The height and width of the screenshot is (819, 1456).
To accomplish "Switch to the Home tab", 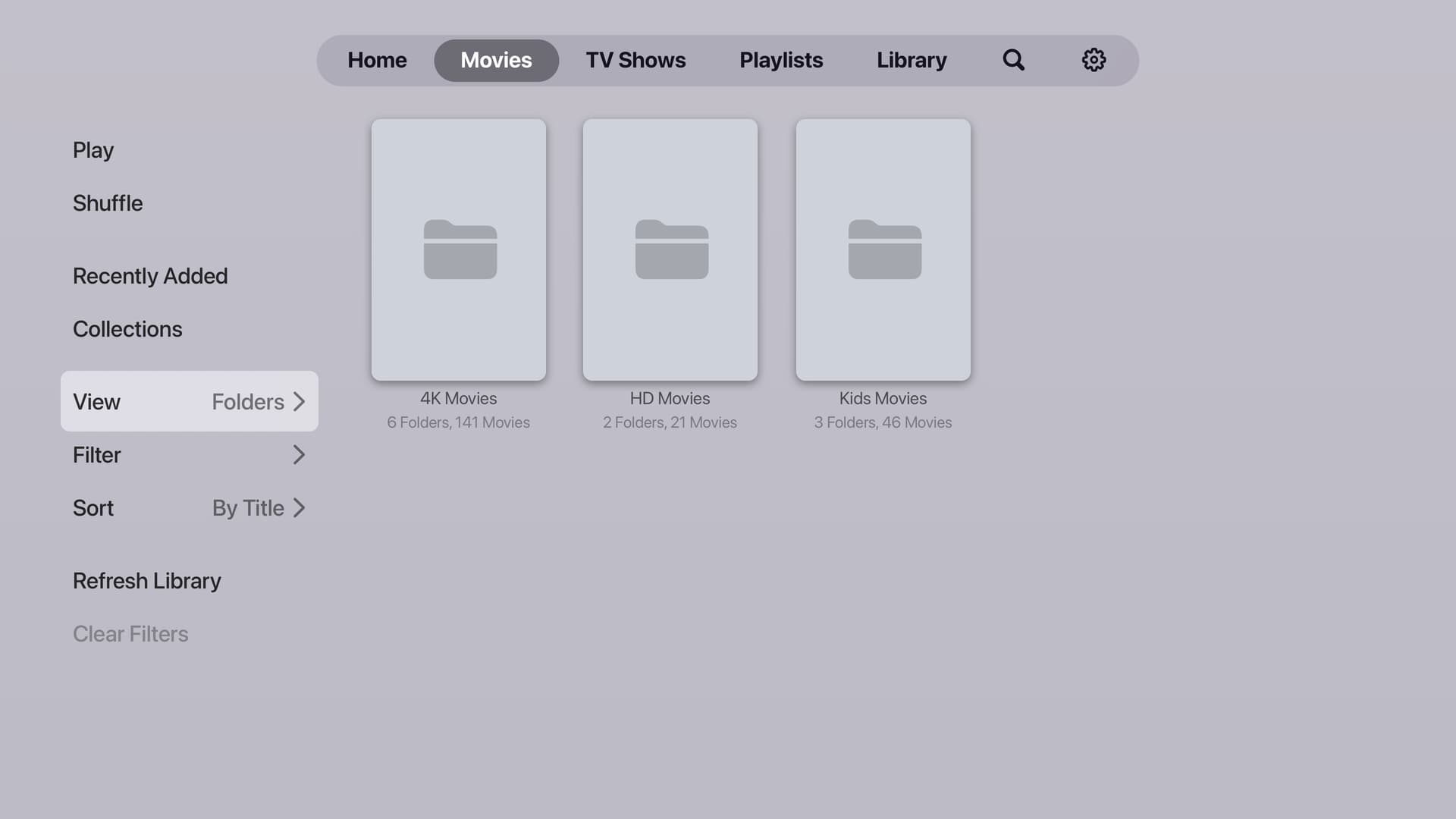I will pos(377,60).
